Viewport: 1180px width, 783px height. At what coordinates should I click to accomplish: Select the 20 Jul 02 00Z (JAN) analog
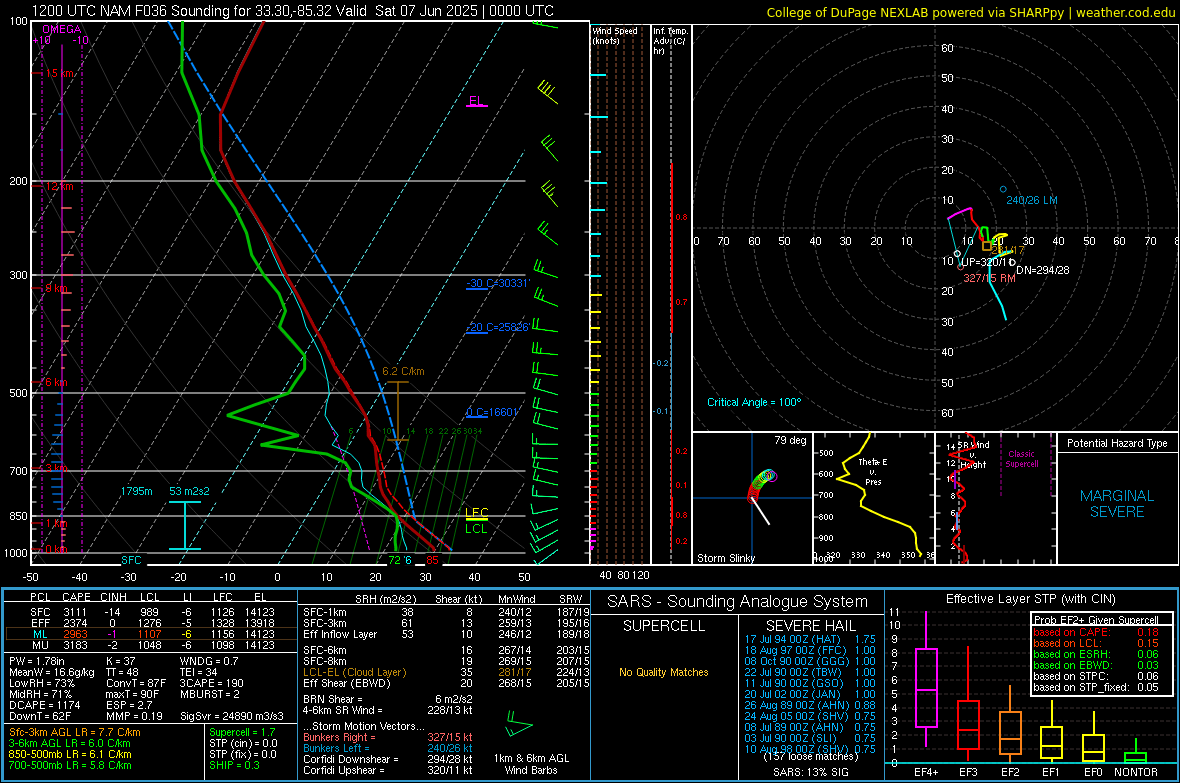click(810, 694)
